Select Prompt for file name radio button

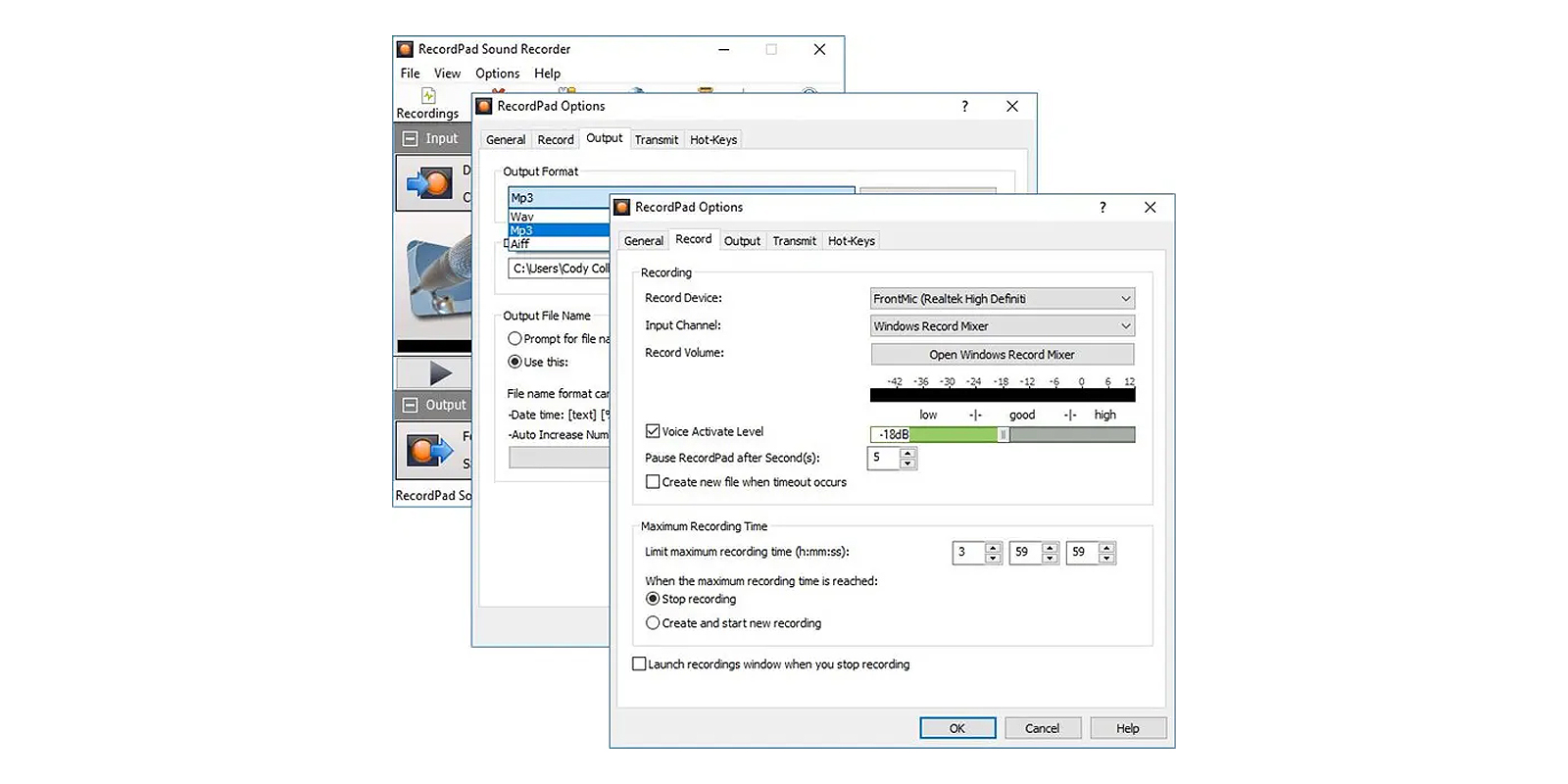[x=514, y=339]
